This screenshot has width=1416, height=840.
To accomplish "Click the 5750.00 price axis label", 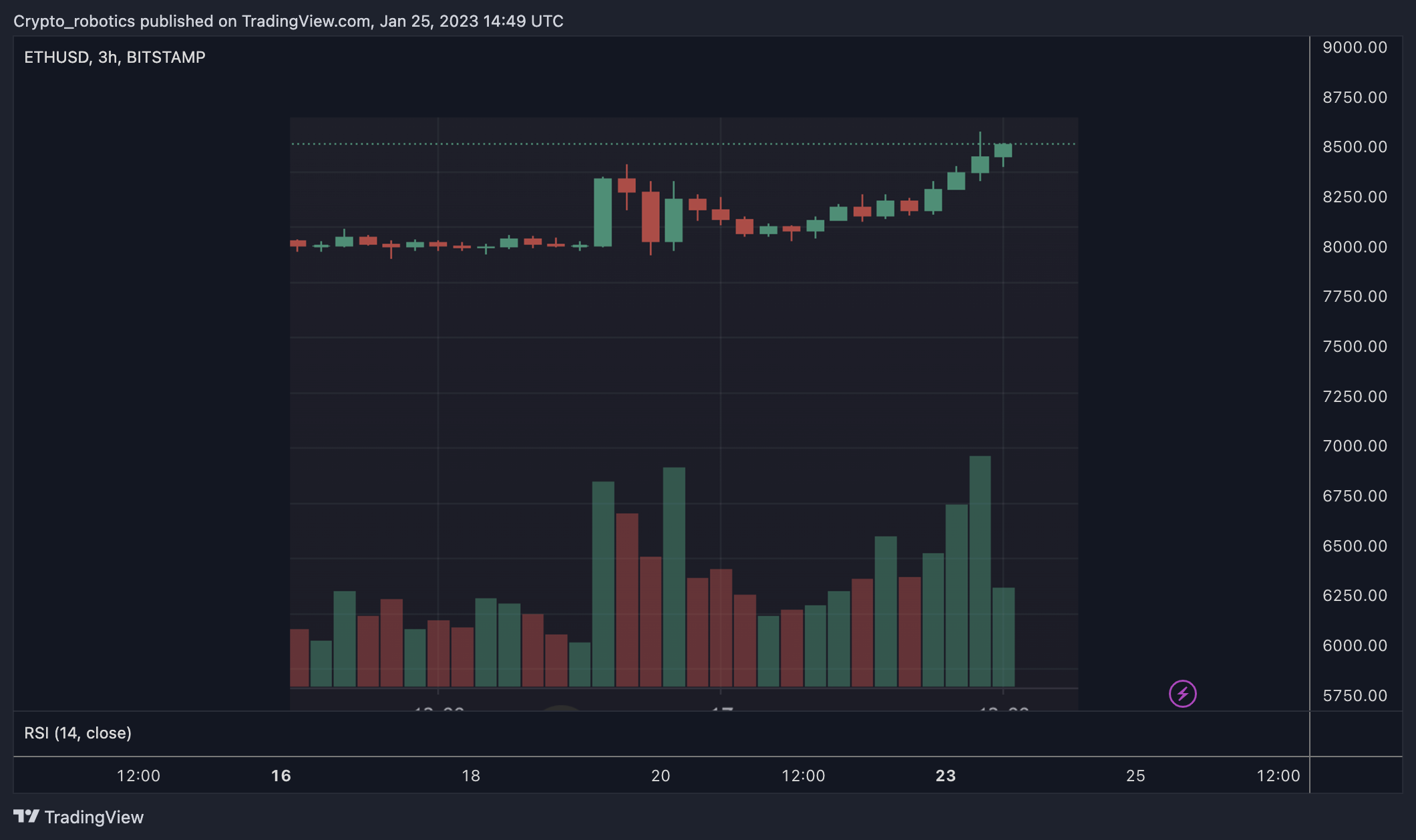I will 1355,696.
